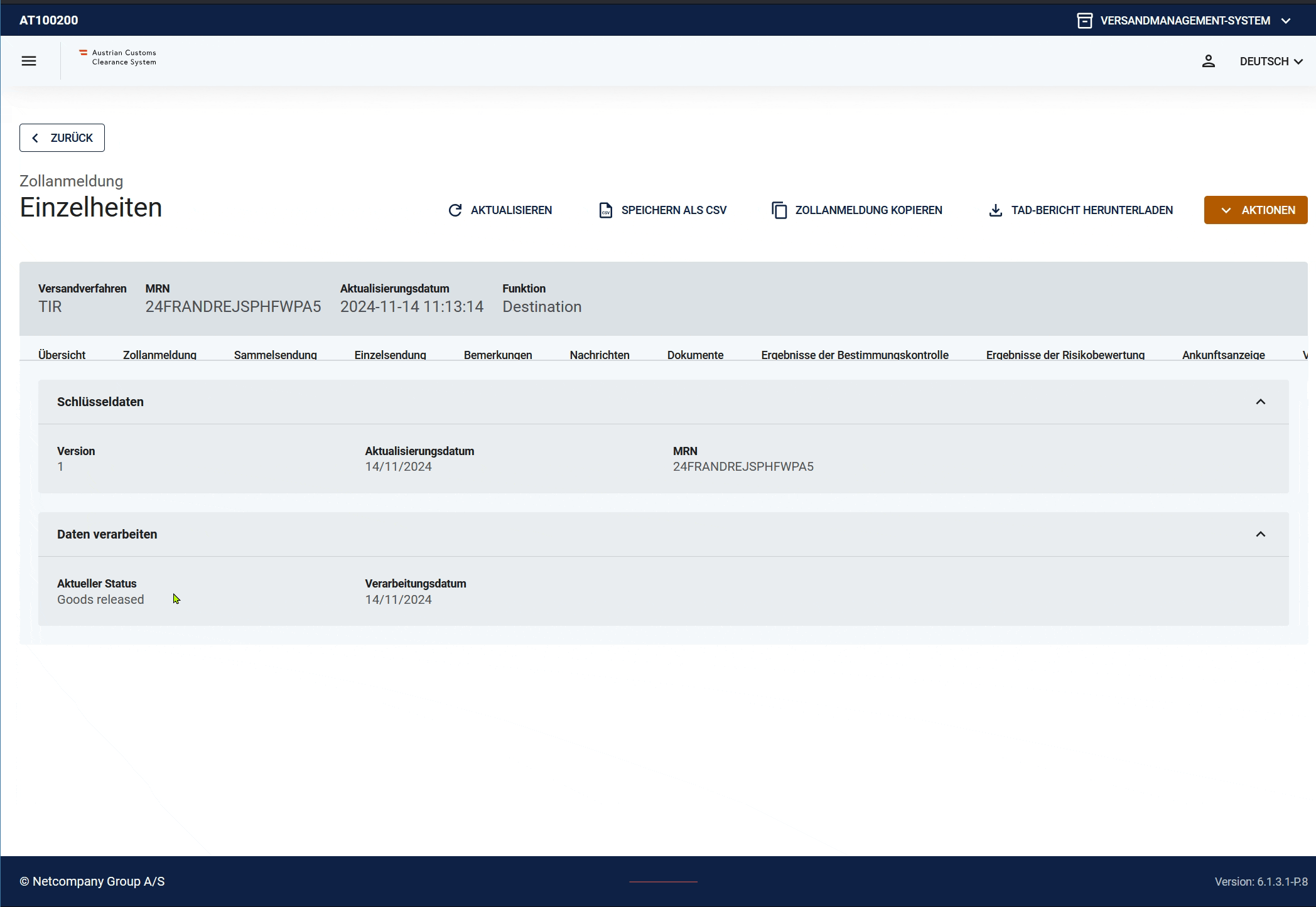Collapse the Daten verarbeiten section
1316x907 pixels.
coord(1260,534)
